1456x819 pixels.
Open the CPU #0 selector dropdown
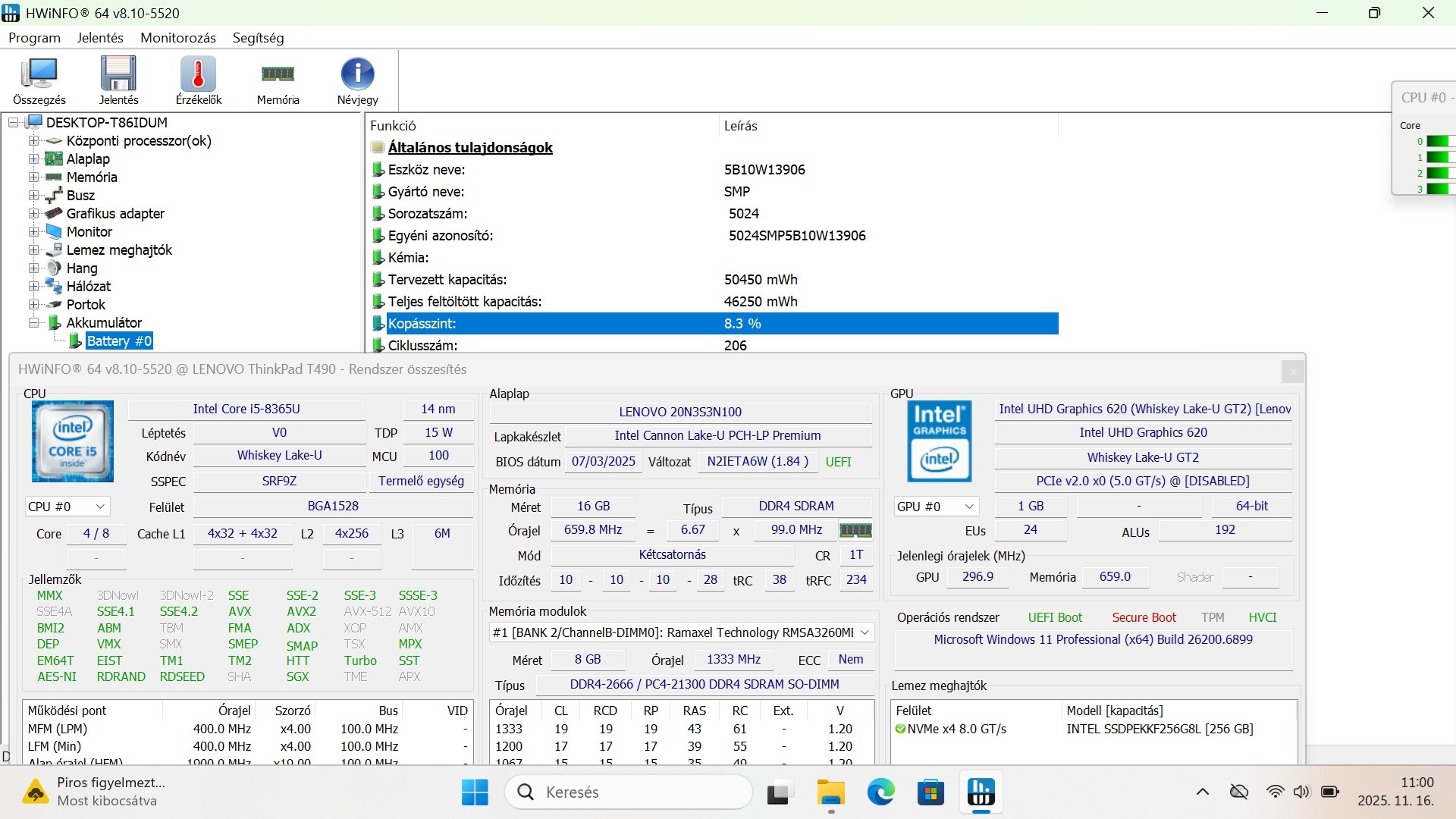pyautogui.click(x=67, y=507)
